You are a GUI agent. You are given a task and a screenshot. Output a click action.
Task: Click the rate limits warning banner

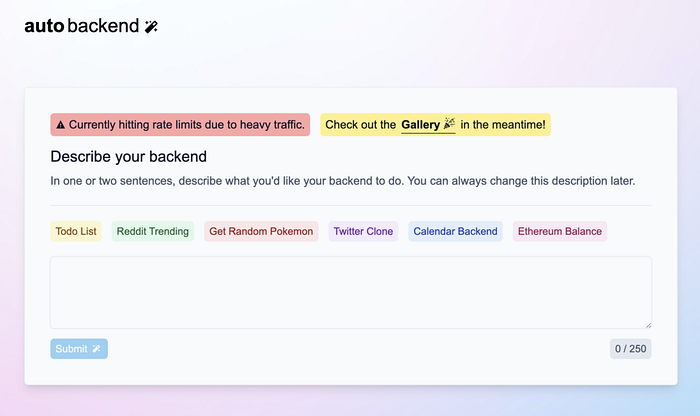(180, 125)
